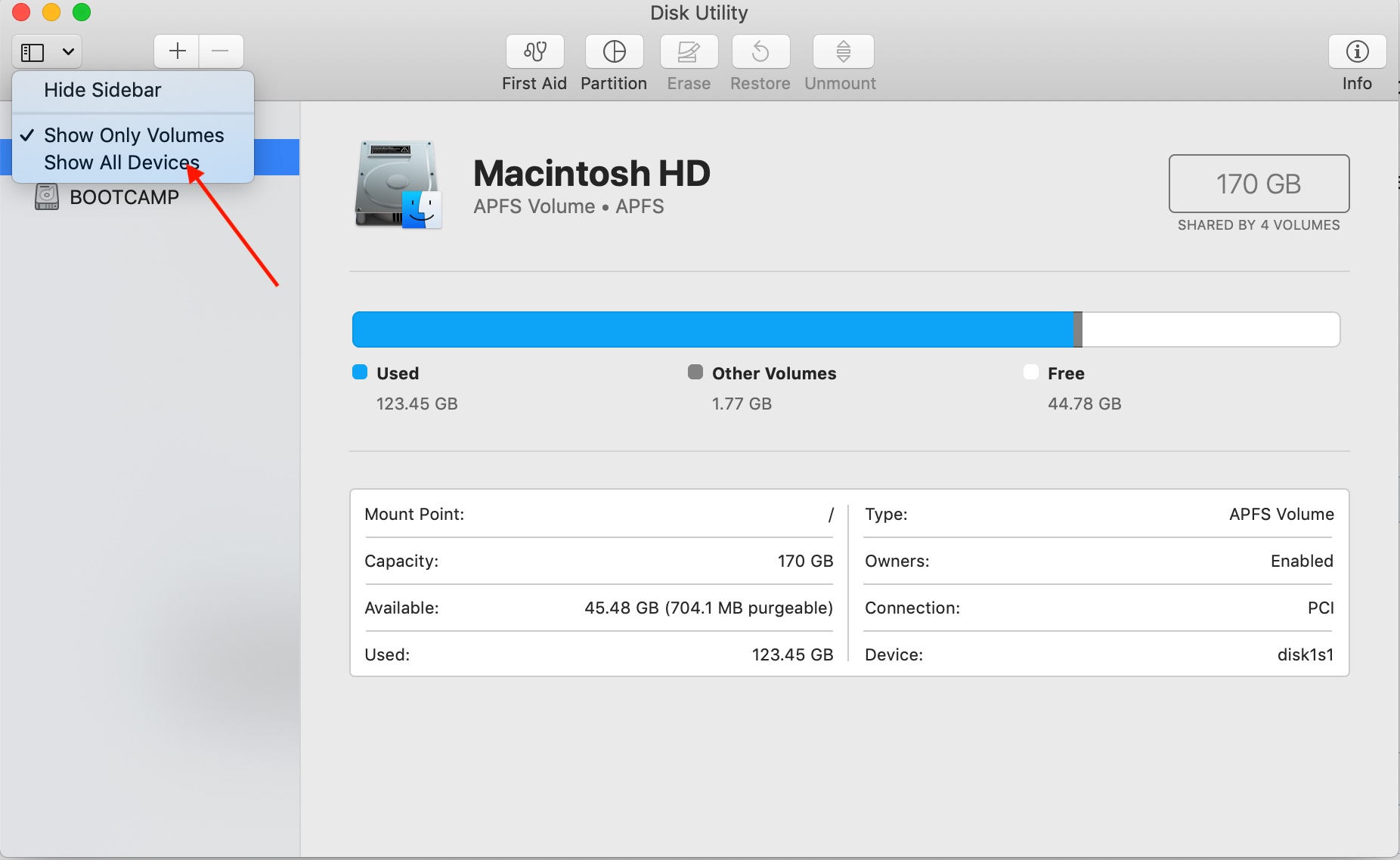Click the Info label text
Screen dimensions: 1400x860
tap(1357, 83)
